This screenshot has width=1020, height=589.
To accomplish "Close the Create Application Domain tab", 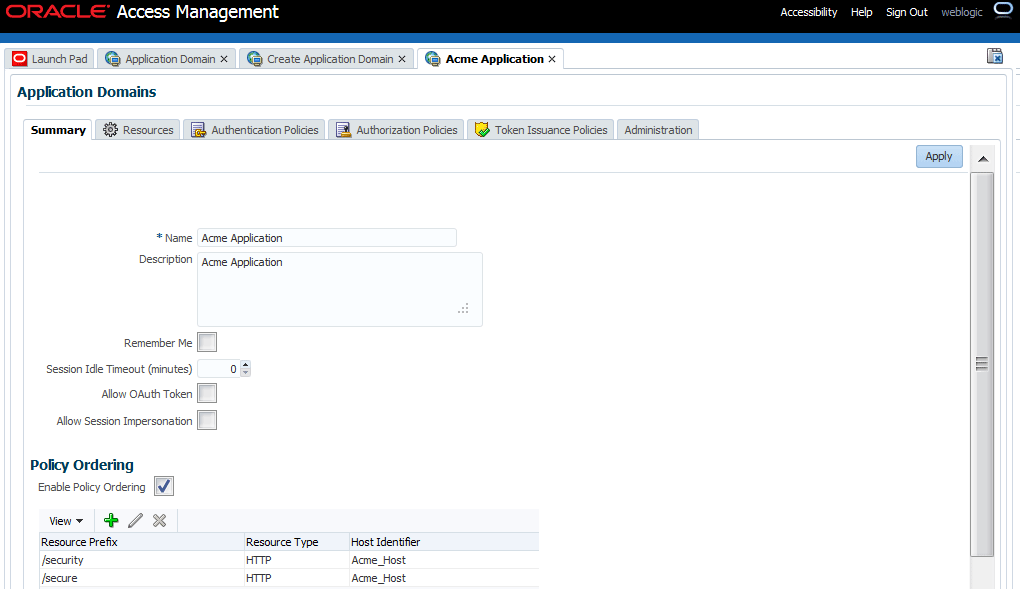I will coord(402,59).
